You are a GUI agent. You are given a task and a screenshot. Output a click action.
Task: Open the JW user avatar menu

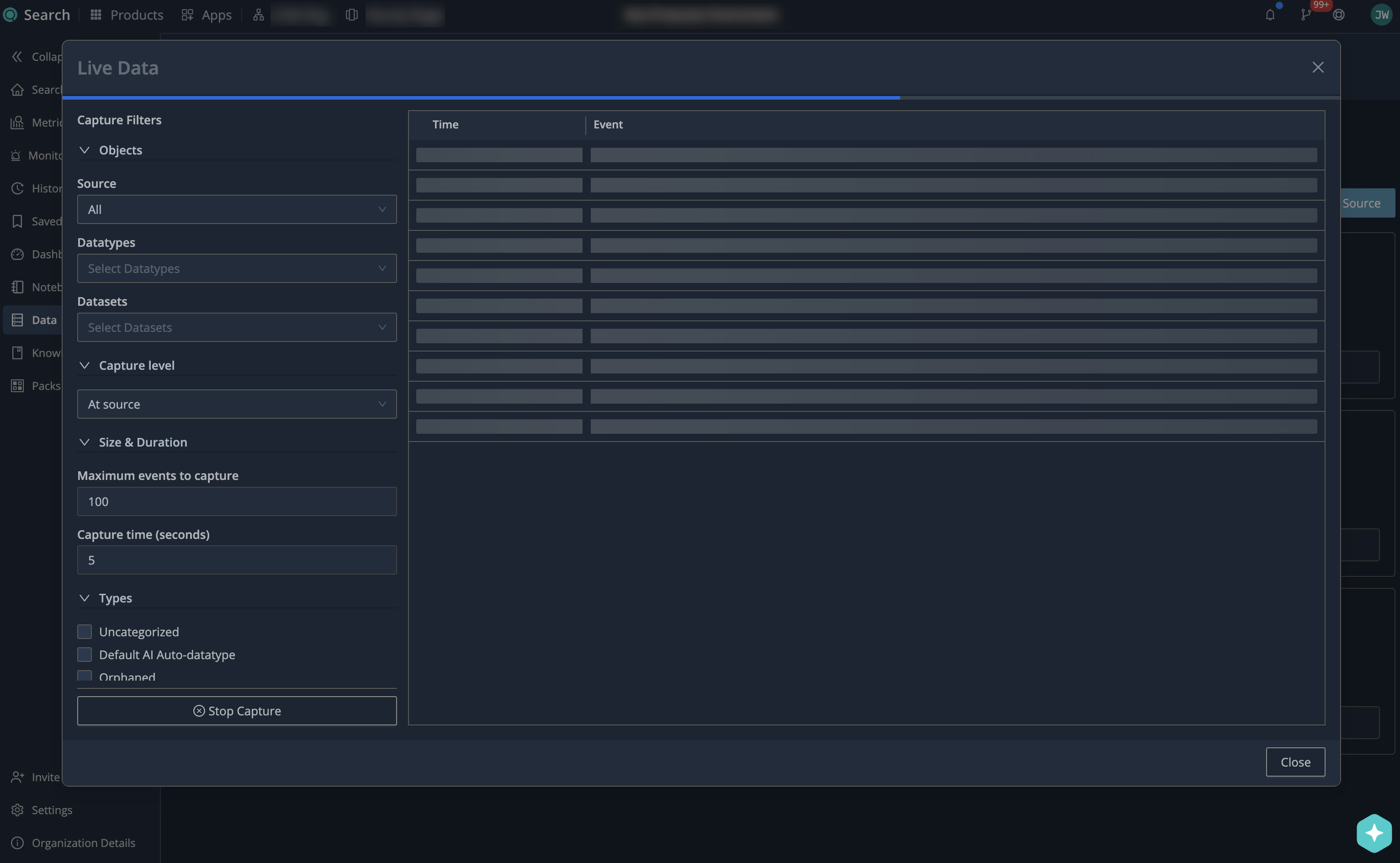[1381, 14]
